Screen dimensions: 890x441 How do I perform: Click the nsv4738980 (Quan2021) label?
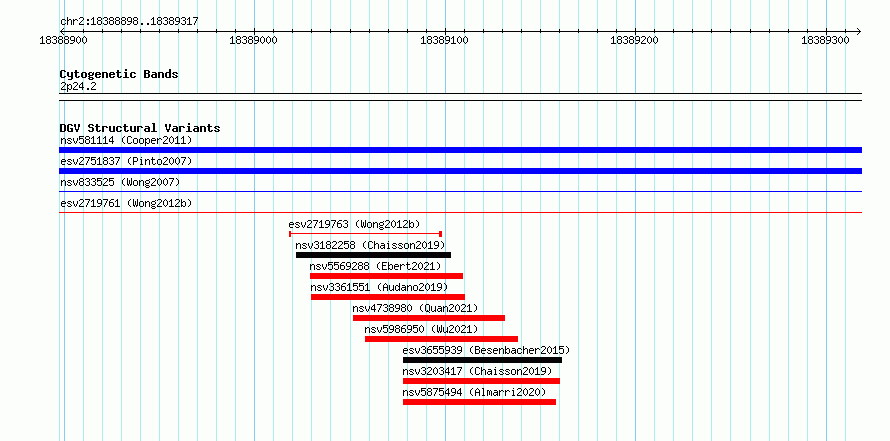415,308
